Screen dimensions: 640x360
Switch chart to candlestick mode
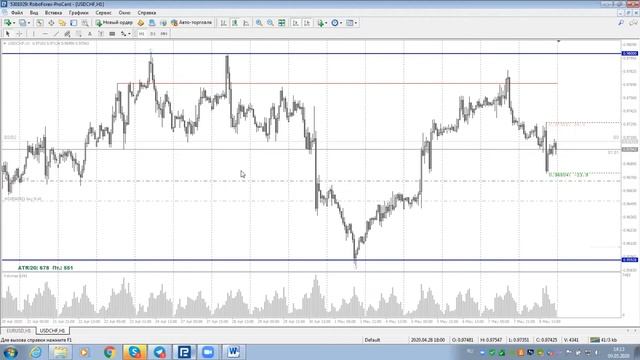click(235, 23)
